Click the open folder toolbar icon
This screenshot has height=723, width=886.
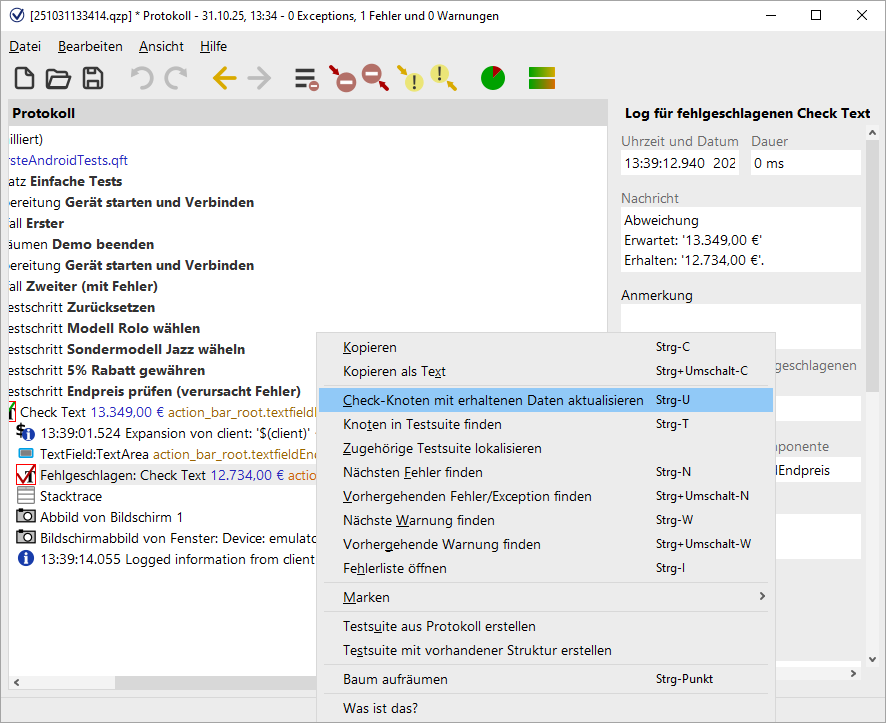[58, 78]
